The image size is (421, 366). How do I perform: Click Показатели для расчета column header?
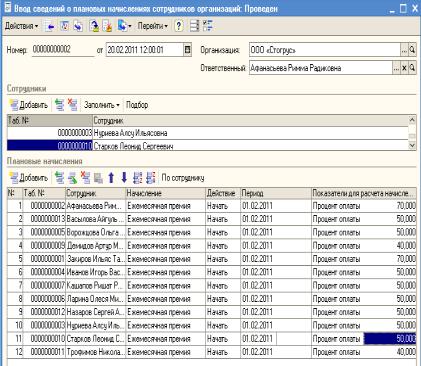click(x=364, y=193)
